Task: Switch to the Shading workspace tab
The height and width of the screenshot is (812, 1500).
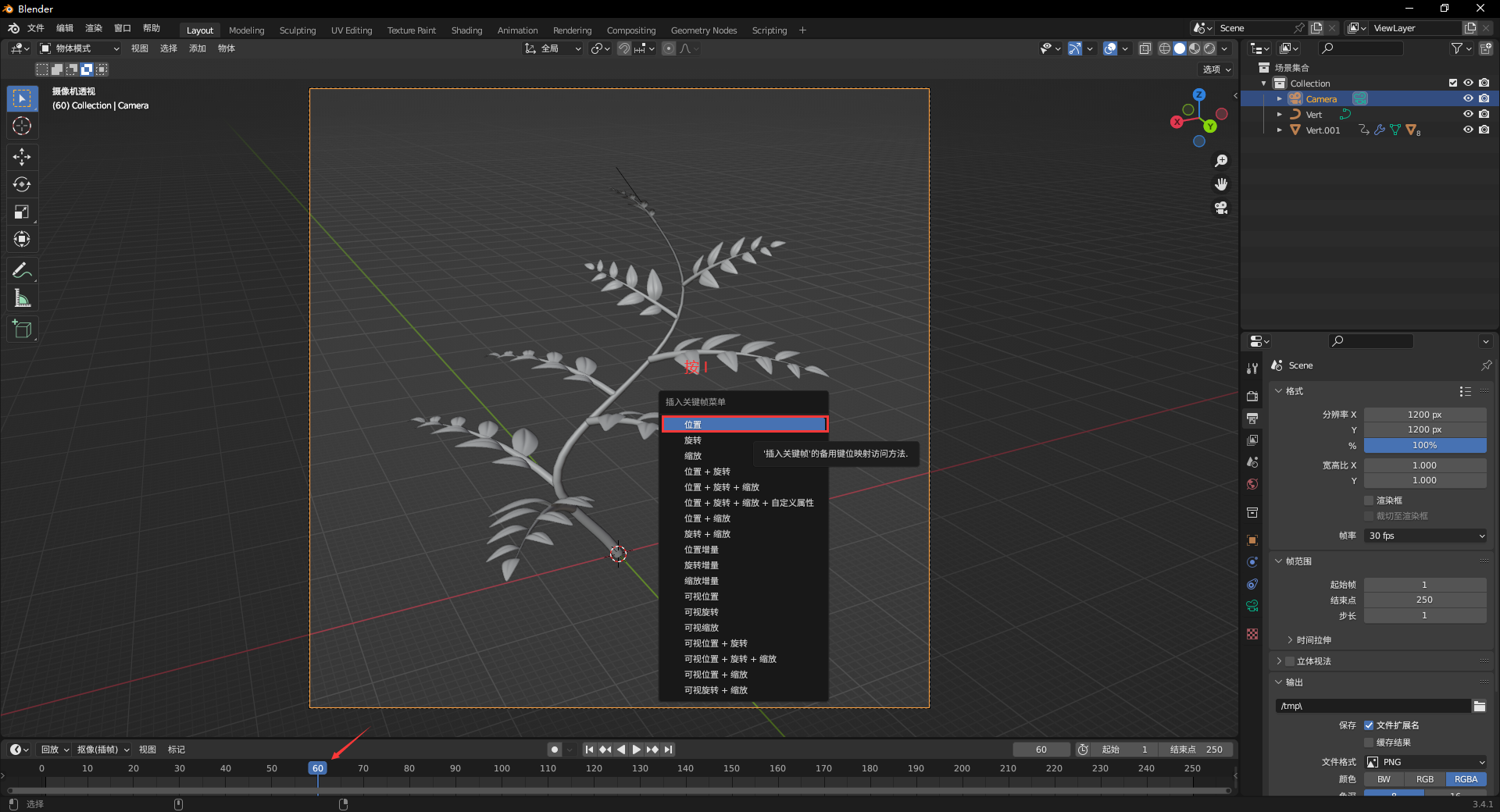Action: click(466, 30)
